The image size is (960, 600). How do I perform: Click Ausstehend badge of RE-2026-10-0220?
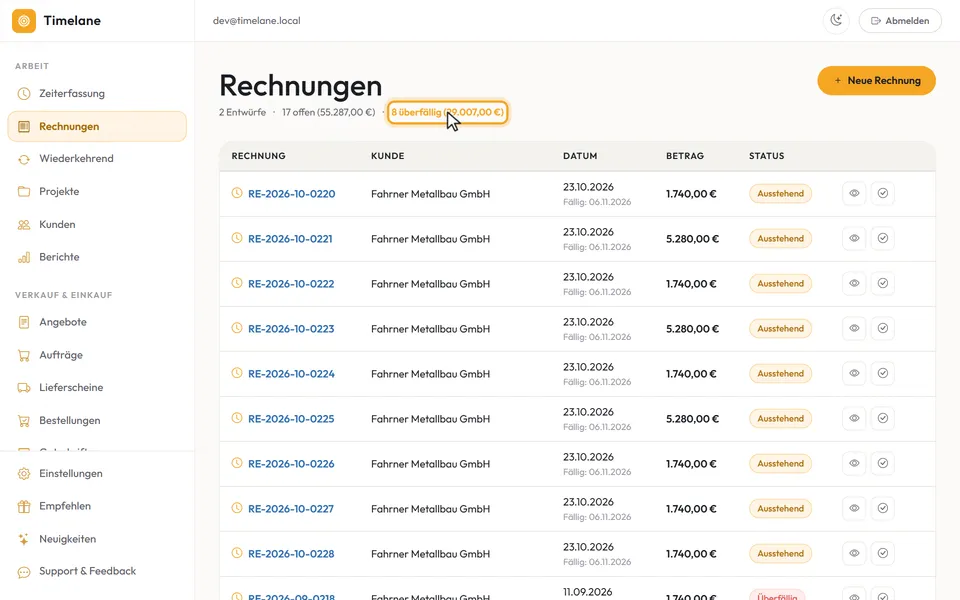[781, 193]
